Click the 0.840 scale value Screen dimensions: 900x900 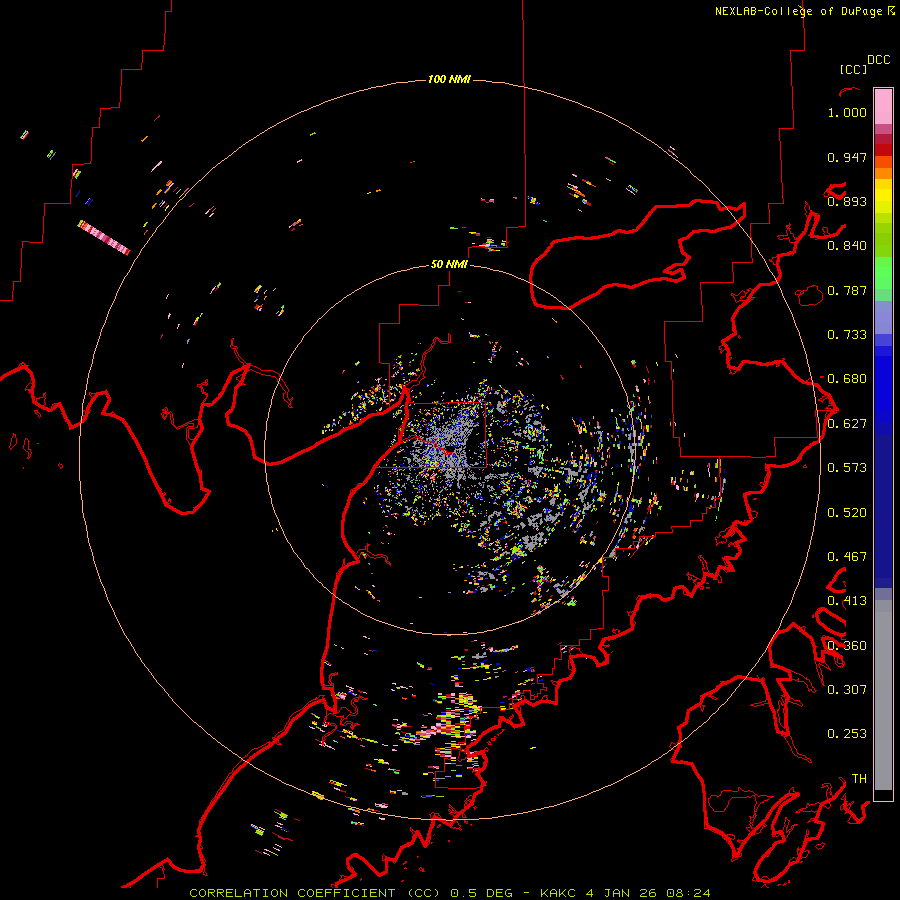[x=847, y=246]
